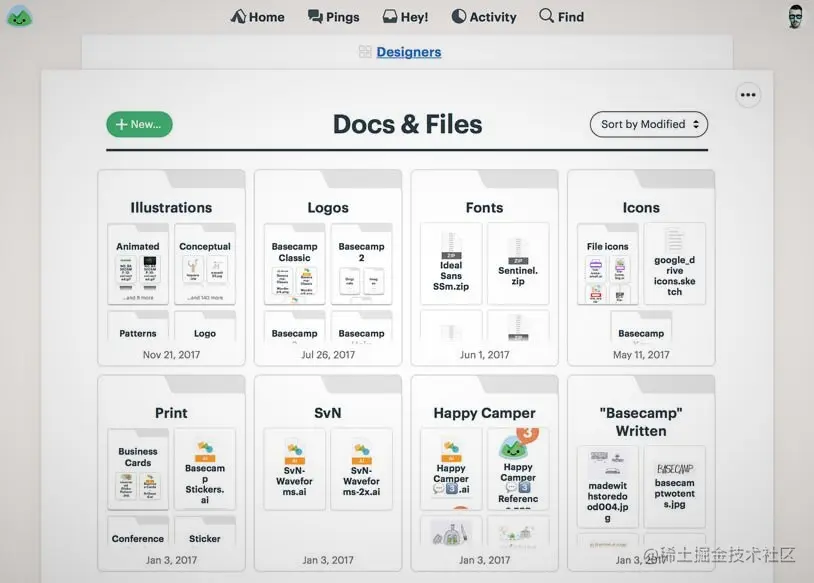Open the Happy Camper folder title

click(484, 413)
